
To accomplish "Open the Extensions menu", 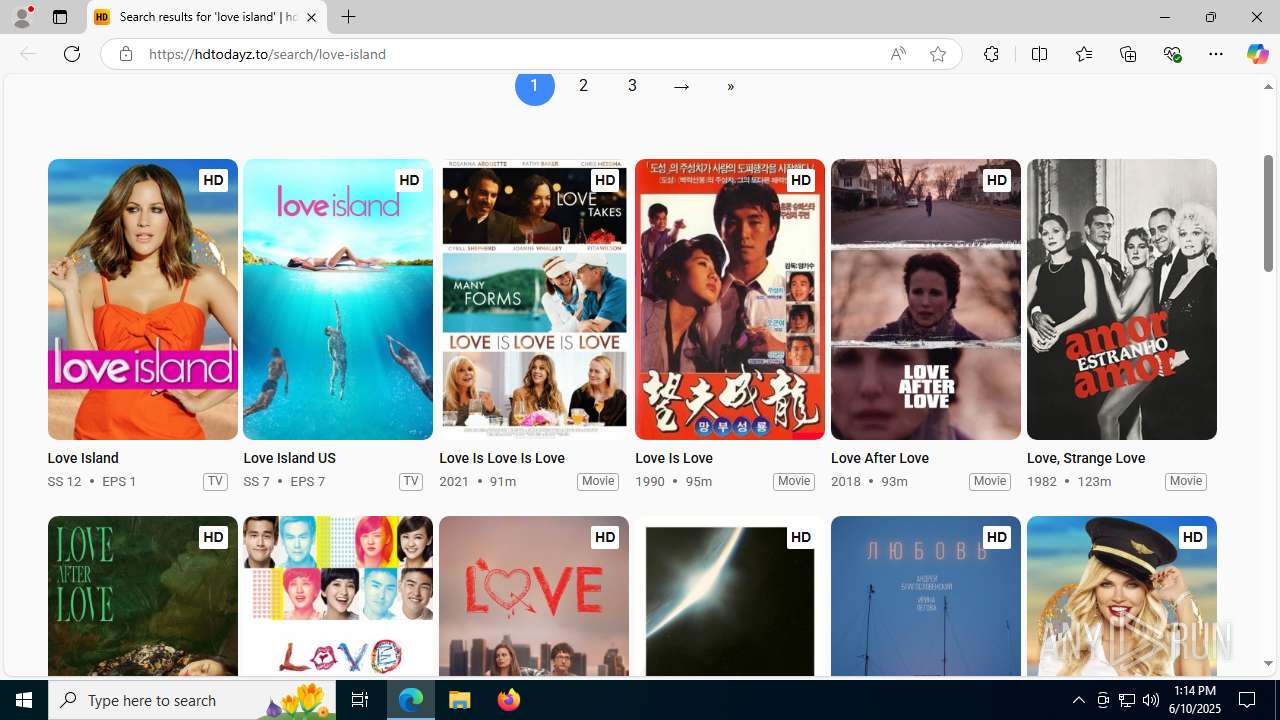I will tap(991, 54).
